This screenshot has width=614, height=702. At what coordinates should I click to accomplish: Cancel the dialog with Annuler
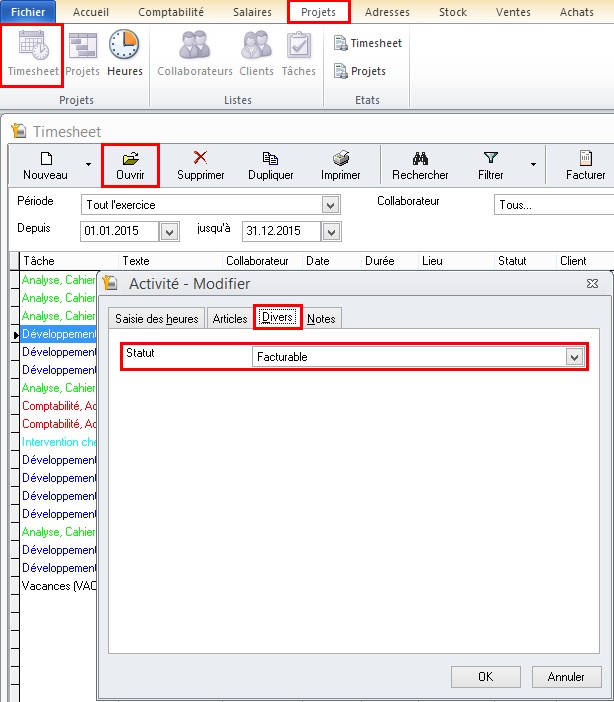pos(566,676)
